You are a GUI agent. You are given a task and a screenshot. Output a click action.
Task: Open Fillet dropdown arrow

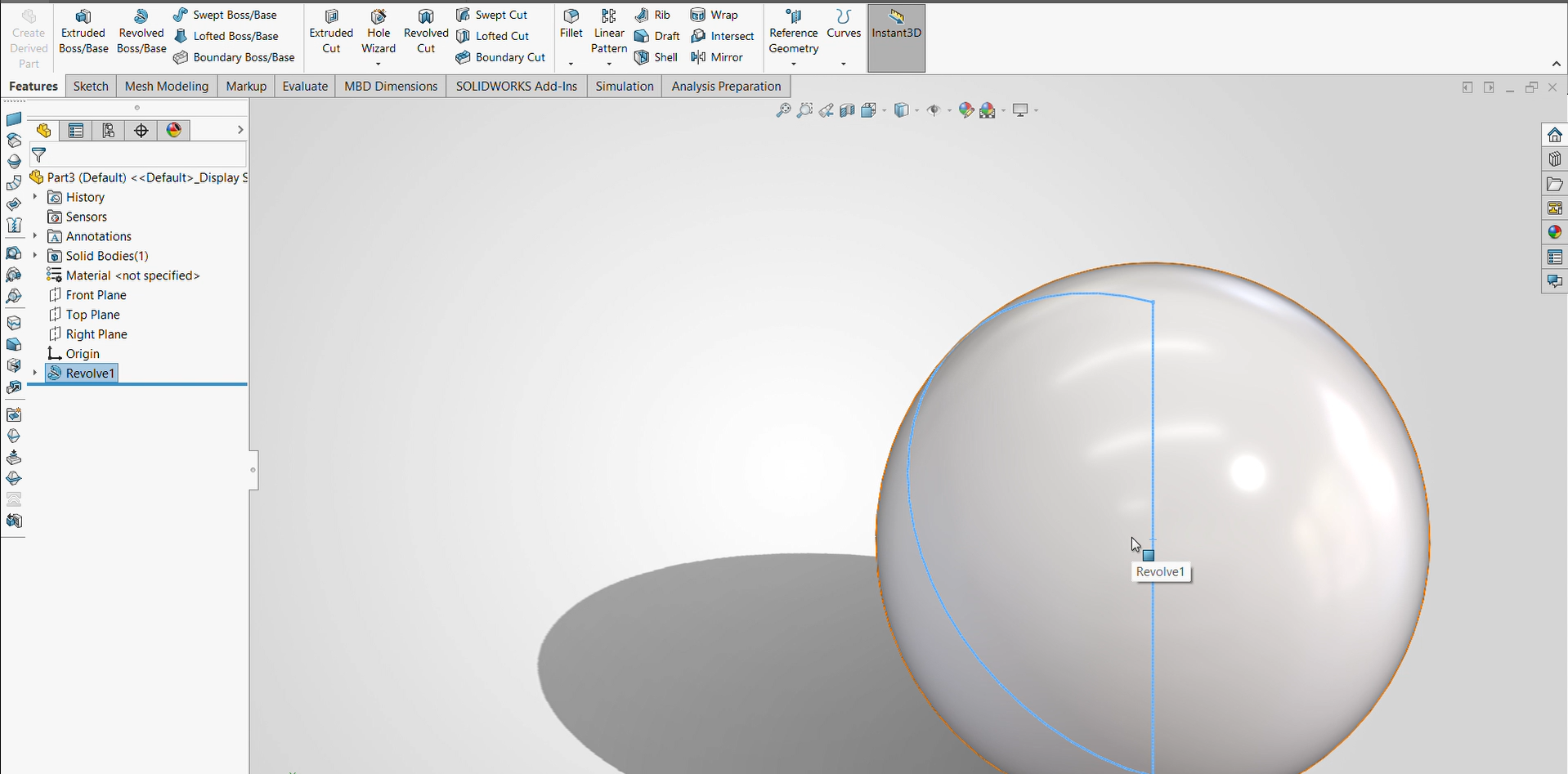click(571, 64)
